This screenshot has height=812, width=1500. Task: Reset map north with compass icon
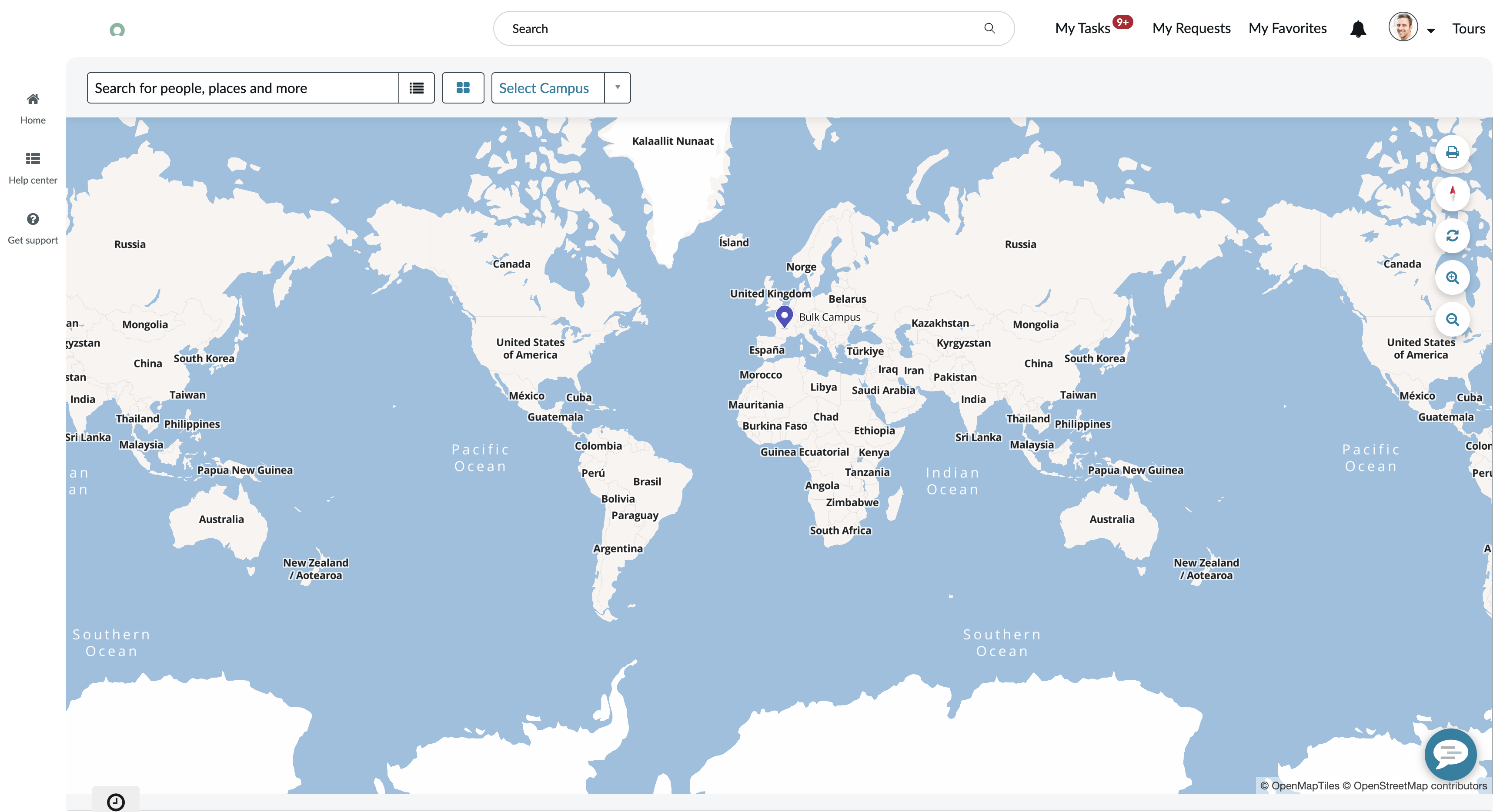(x=1452, y=194)
